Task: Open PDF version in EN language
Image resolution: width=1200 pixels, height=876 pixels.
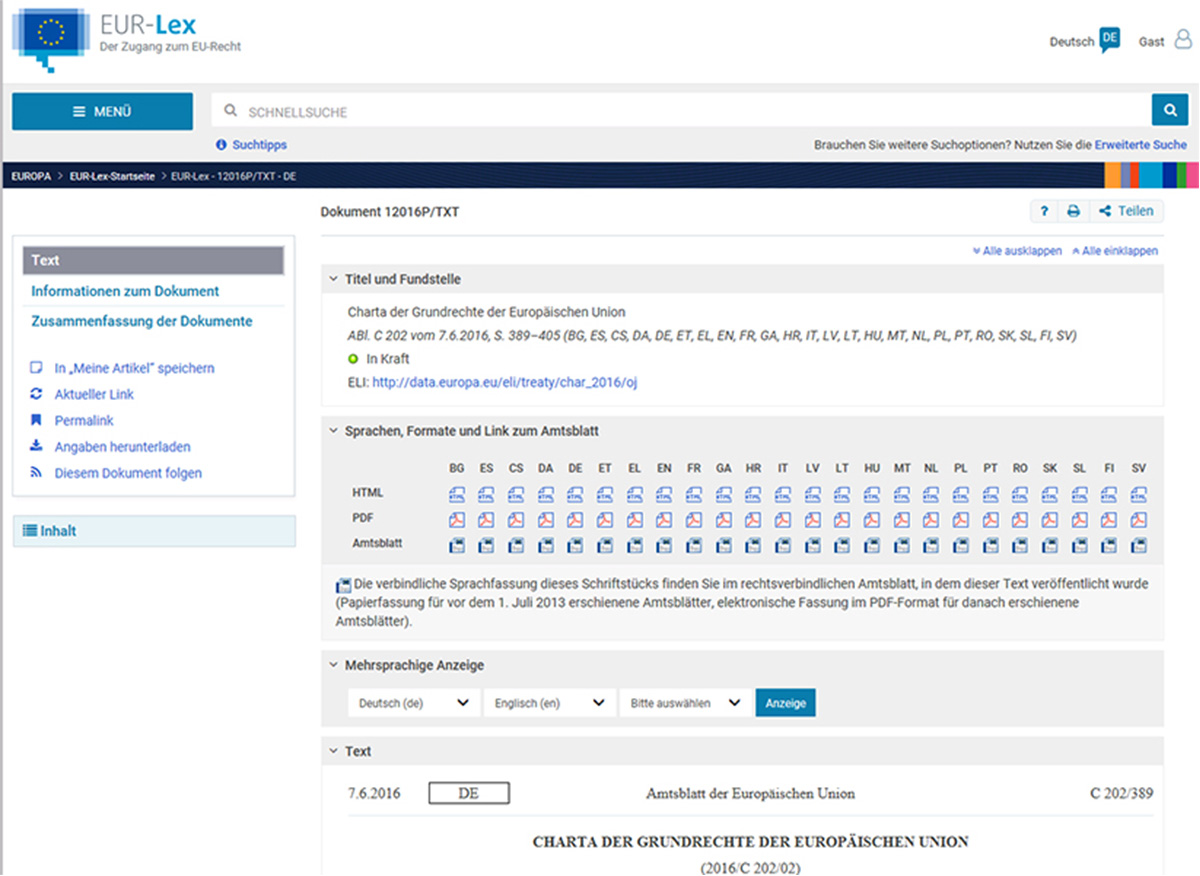Action: coord(664,520)
